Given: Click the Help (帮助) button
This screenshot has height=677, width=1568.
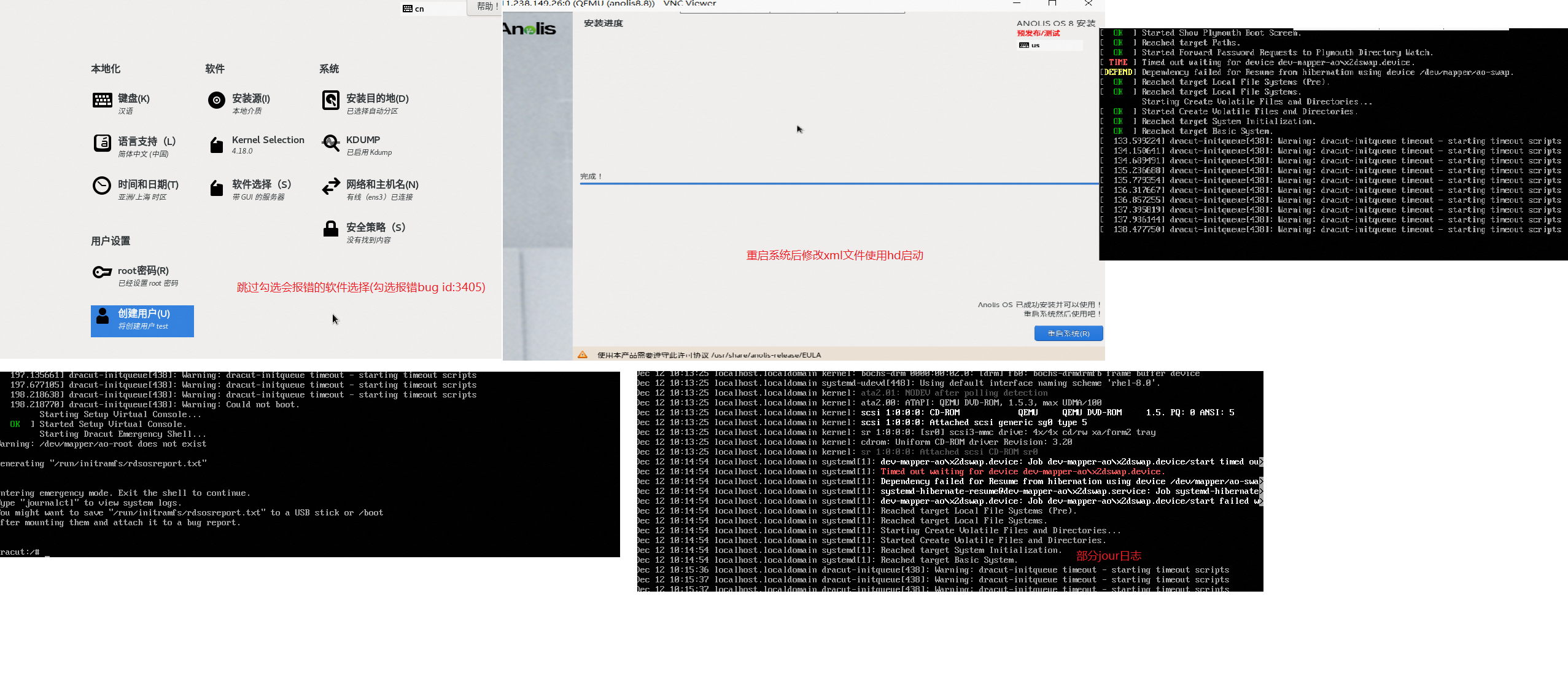Looking at the screenshot, I should (x=486, y=7).
